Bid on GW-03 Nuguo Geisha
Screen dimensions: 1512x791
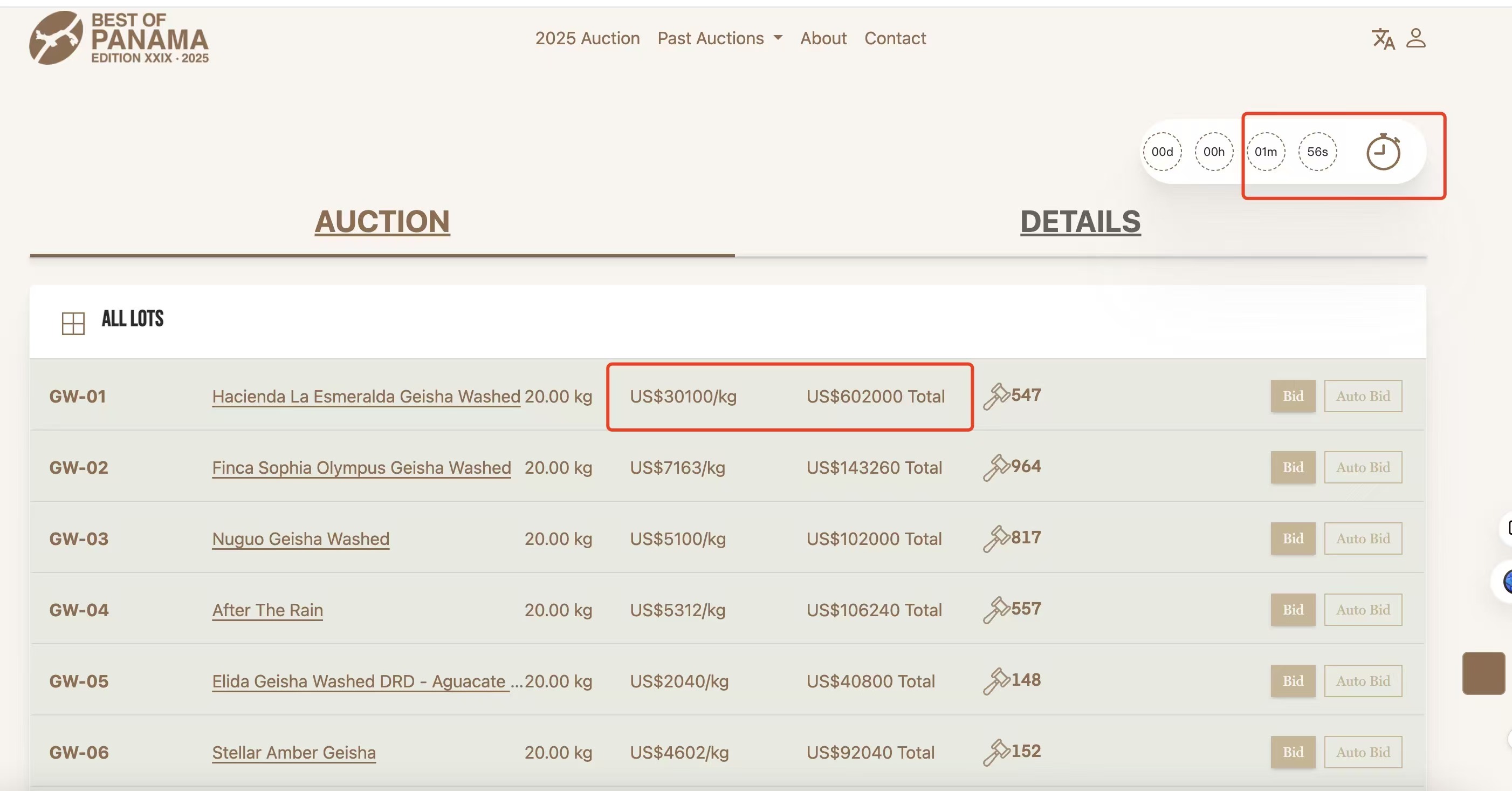[x=1293, y=538]
